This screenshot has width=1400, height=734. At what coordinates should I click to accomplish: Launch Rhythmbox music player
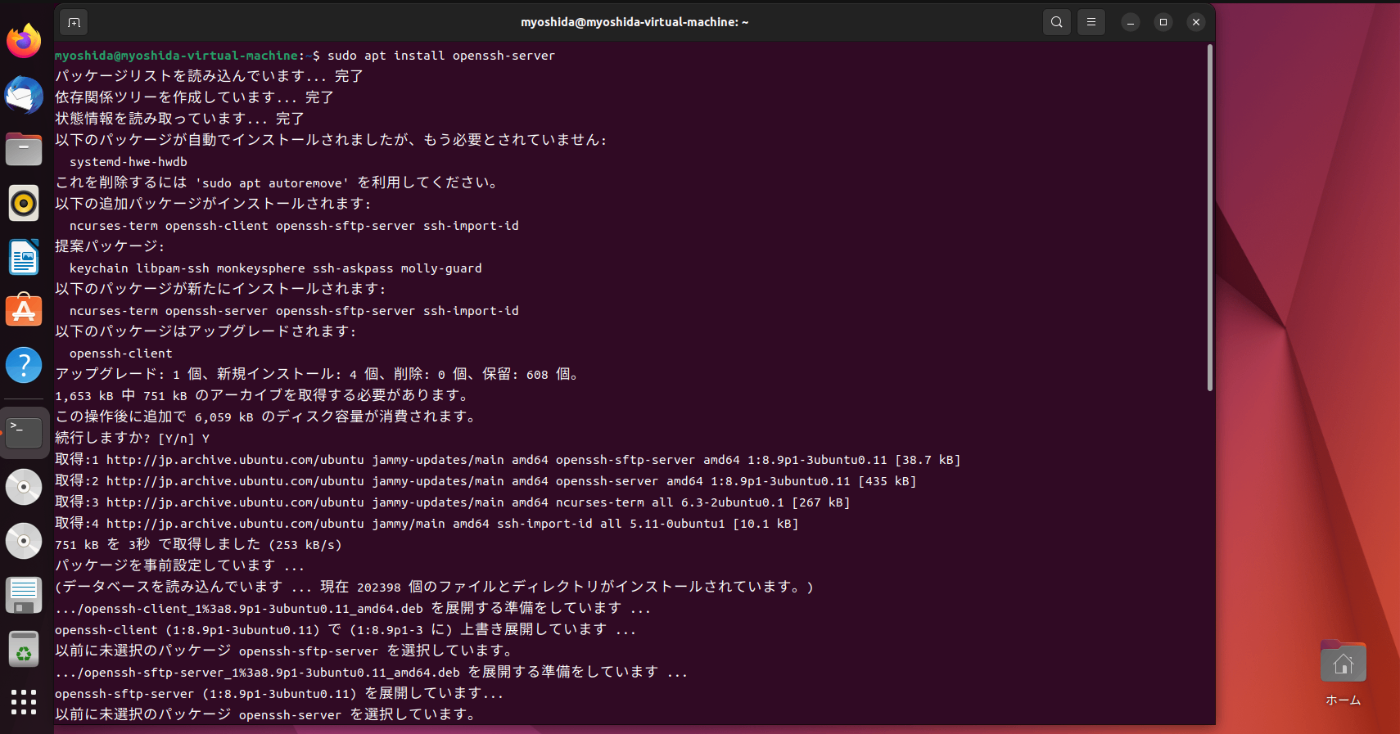(24, 203)
